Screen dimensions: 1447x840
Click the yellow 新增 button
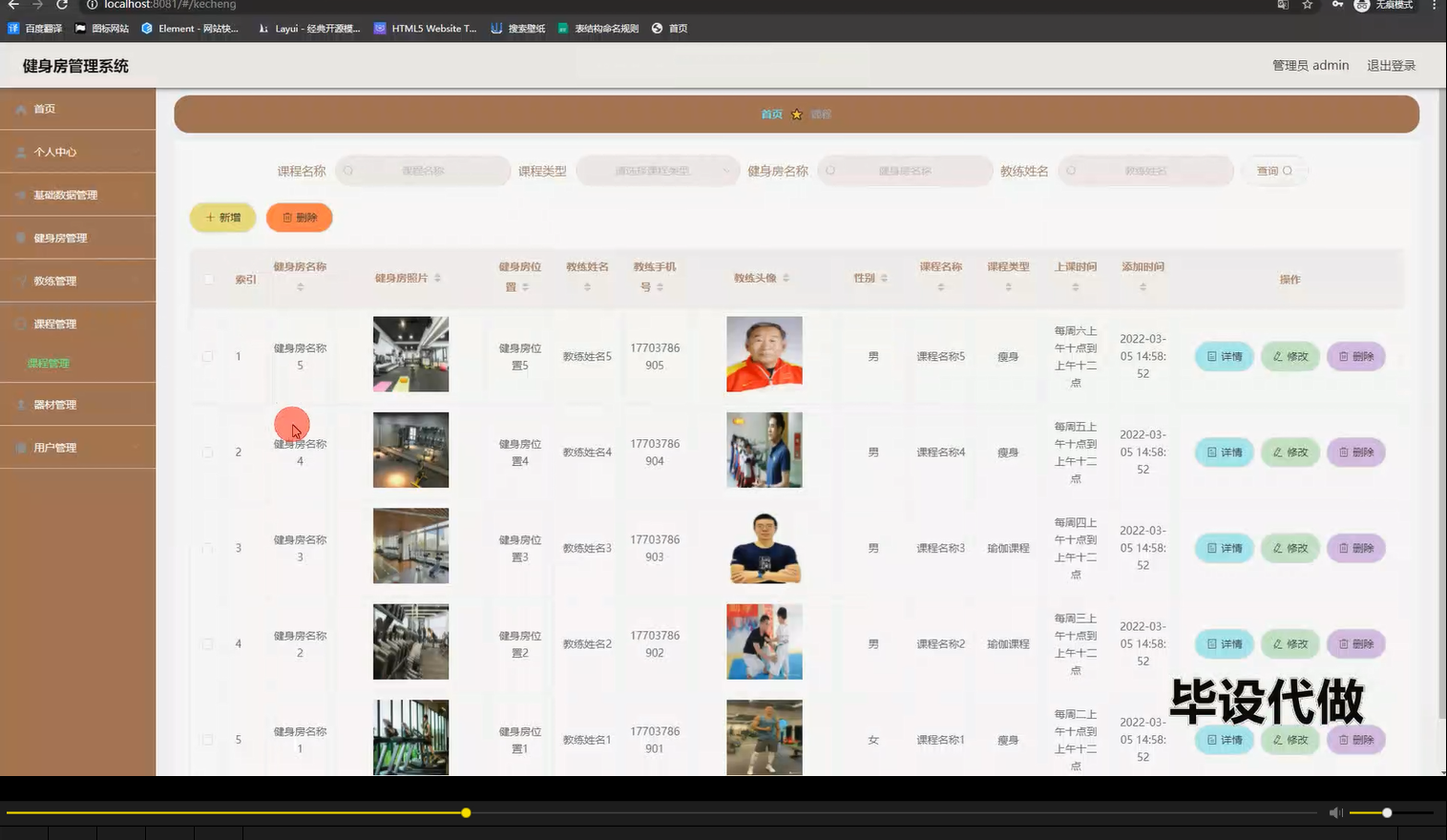pos(223,218)
